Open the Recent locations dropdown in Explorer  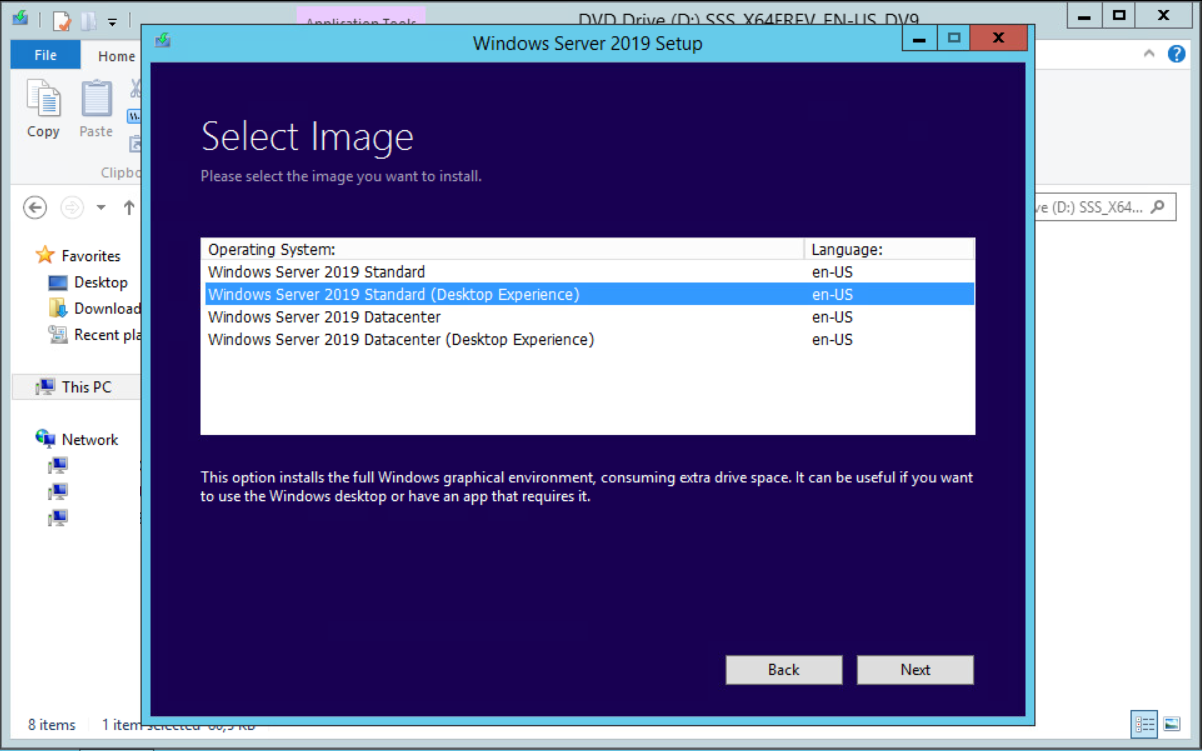coord(101,208)
